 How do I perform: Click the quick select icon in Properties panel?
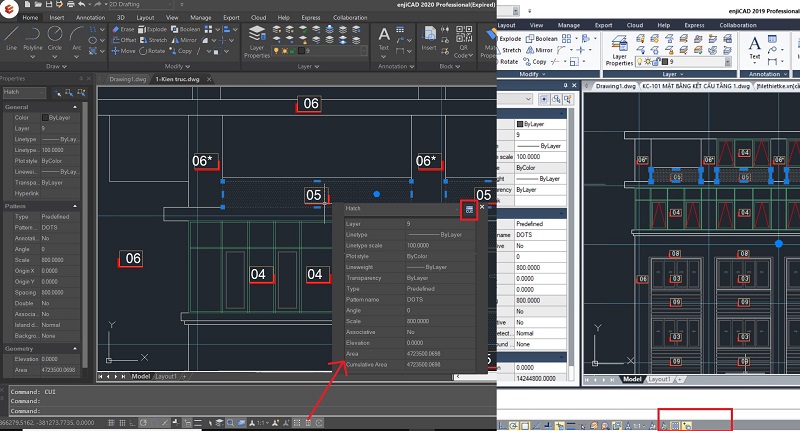(x=81, y=92)
